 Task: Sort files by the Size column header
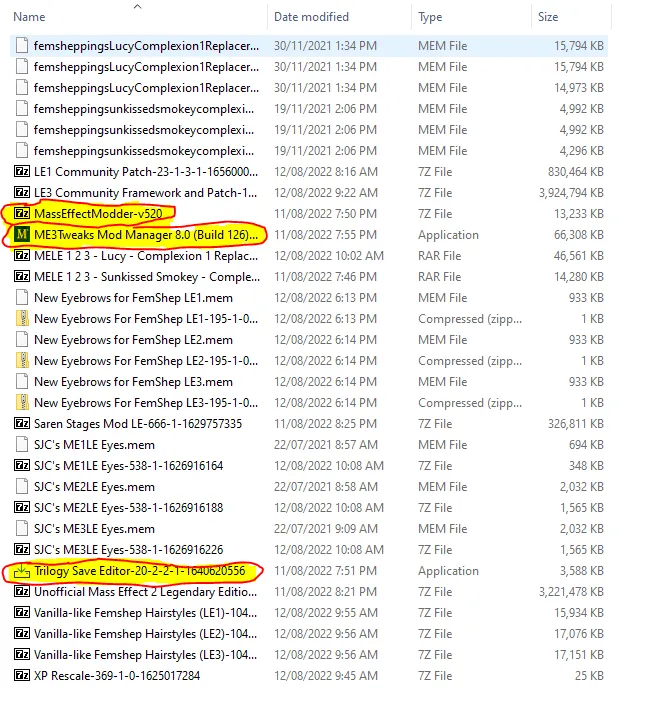tap(548, 17)
